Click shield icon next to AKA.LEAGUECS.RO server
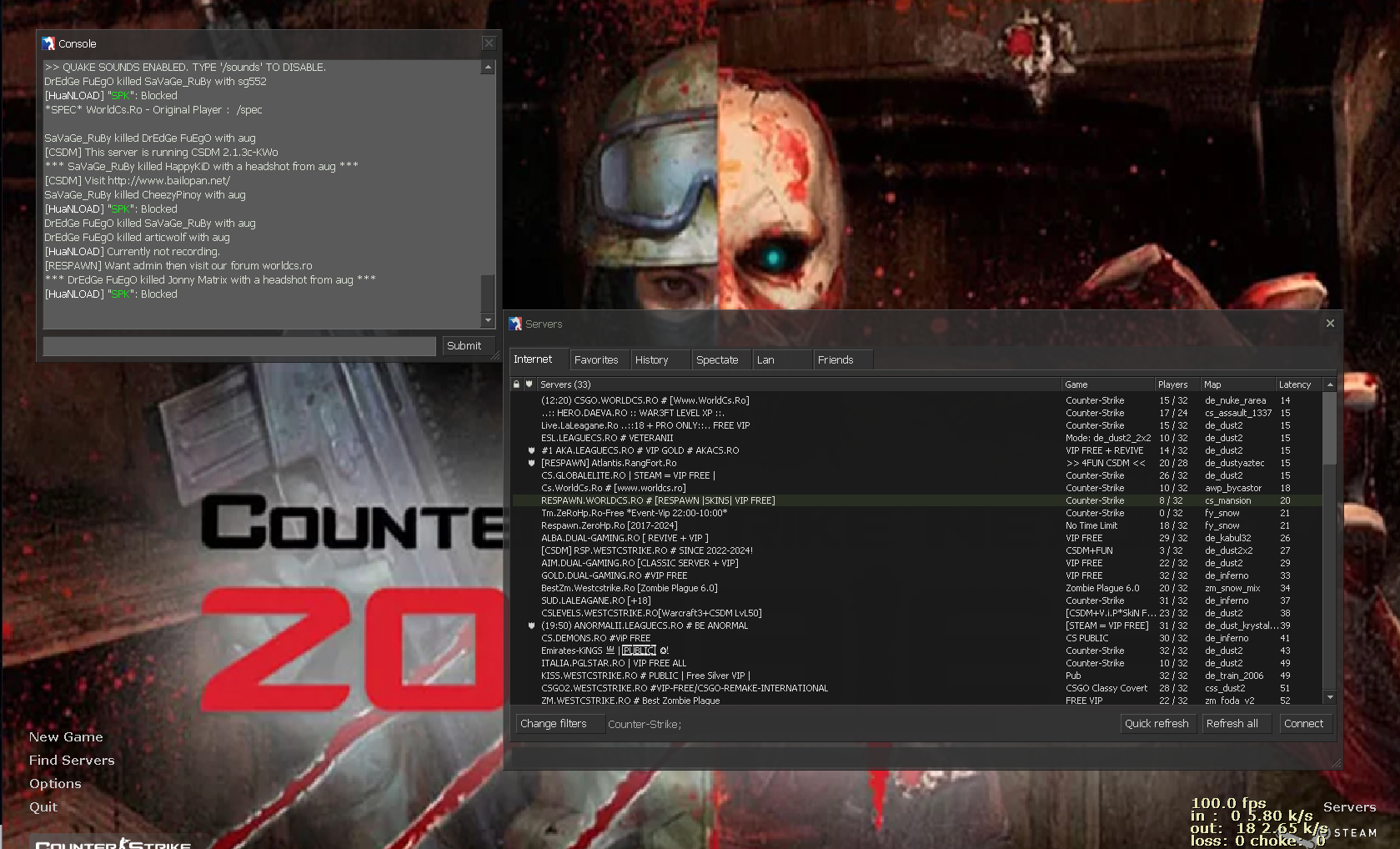1400x849 pixels. (531, 450)
